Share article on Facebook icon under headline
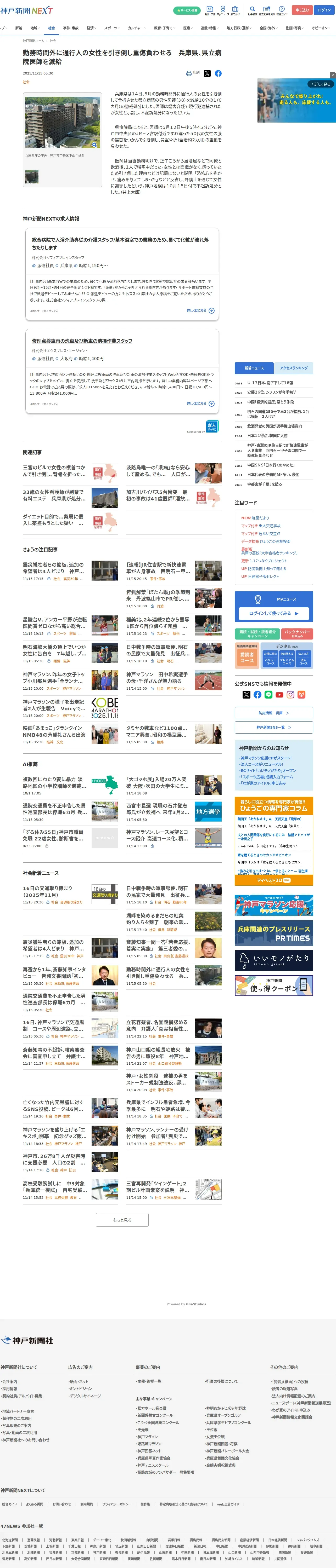Screen dimensions: 336x1568 pyautogui.click(x=218, y=73)
